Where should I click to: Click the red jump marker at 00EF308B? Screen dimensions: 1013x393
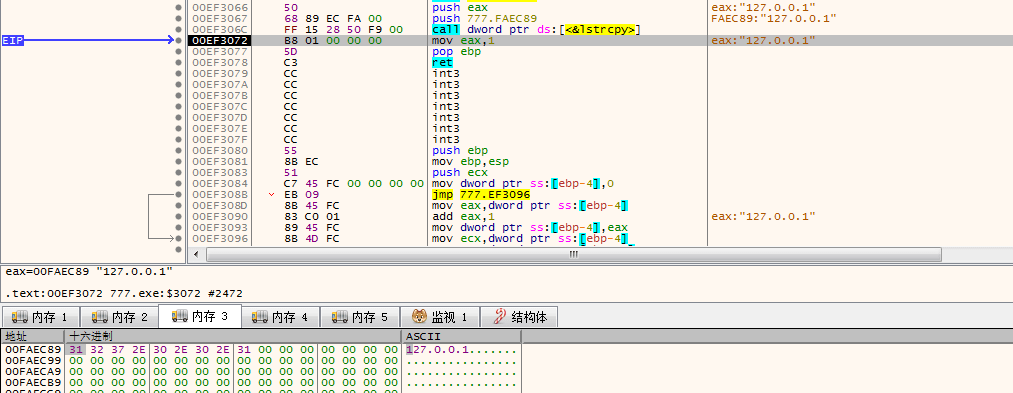pos(271,195)
